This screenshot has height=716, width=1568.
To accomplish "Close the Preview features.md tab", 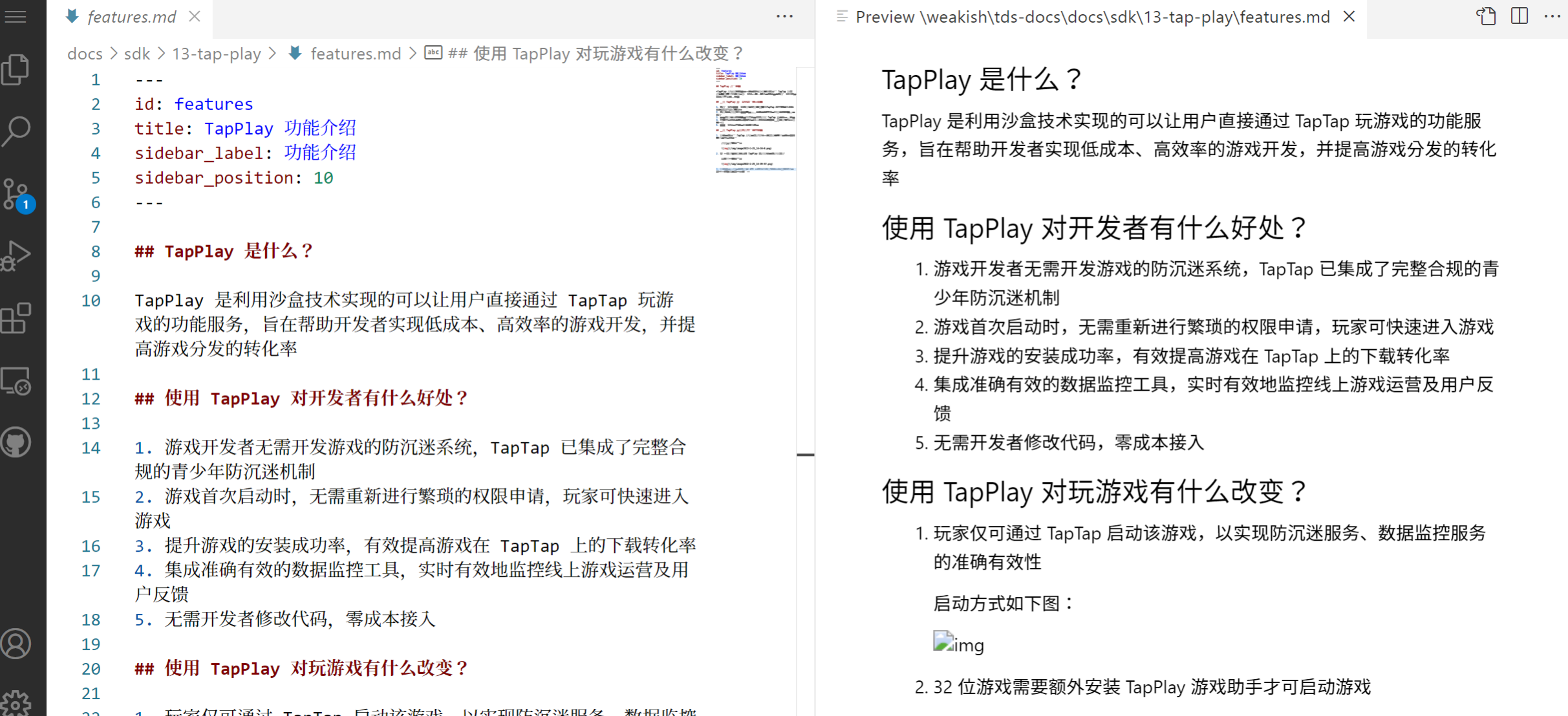I will tap(1349, 17).
